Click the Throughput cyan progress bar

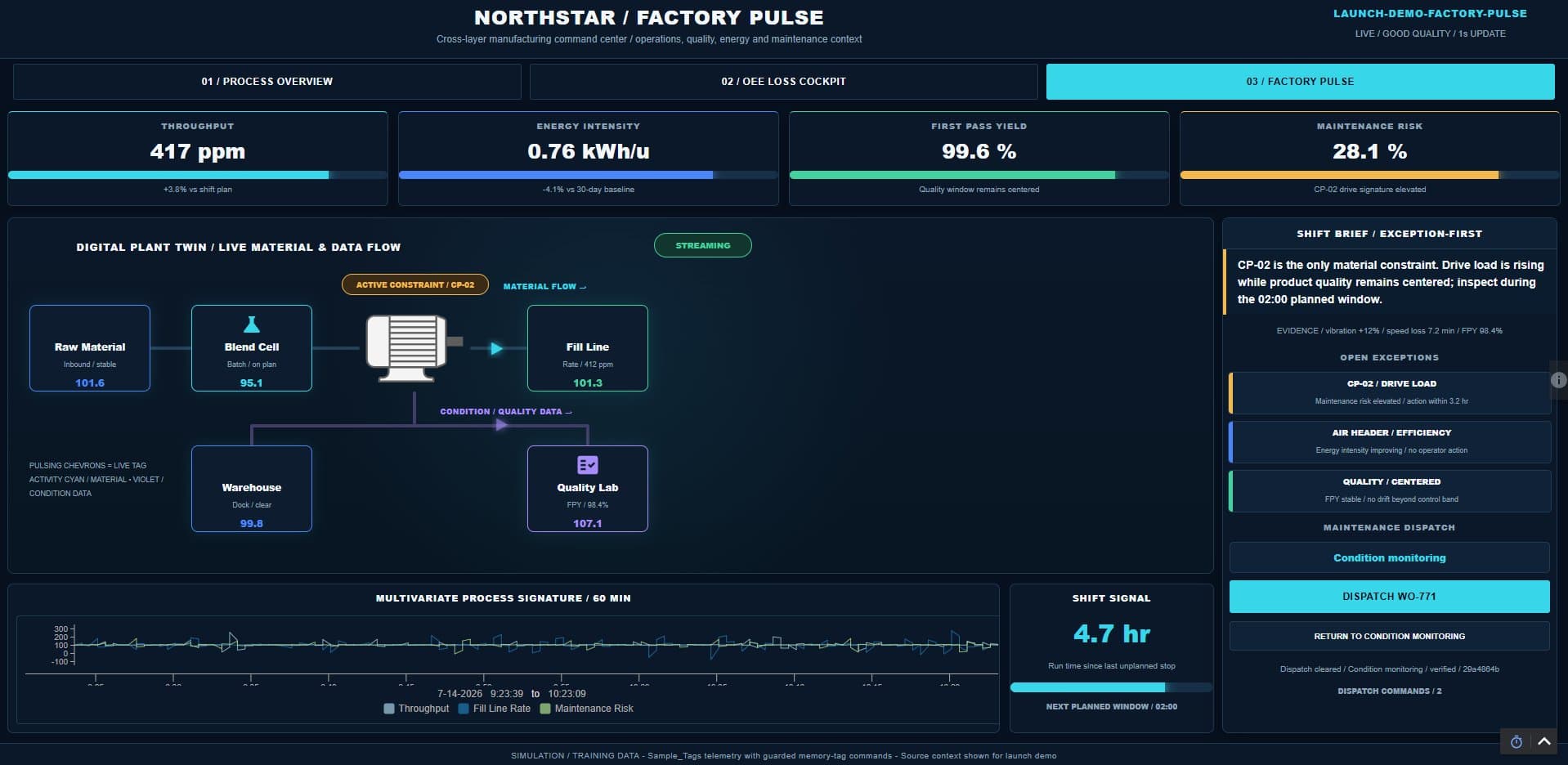click(x=198, y=175)
